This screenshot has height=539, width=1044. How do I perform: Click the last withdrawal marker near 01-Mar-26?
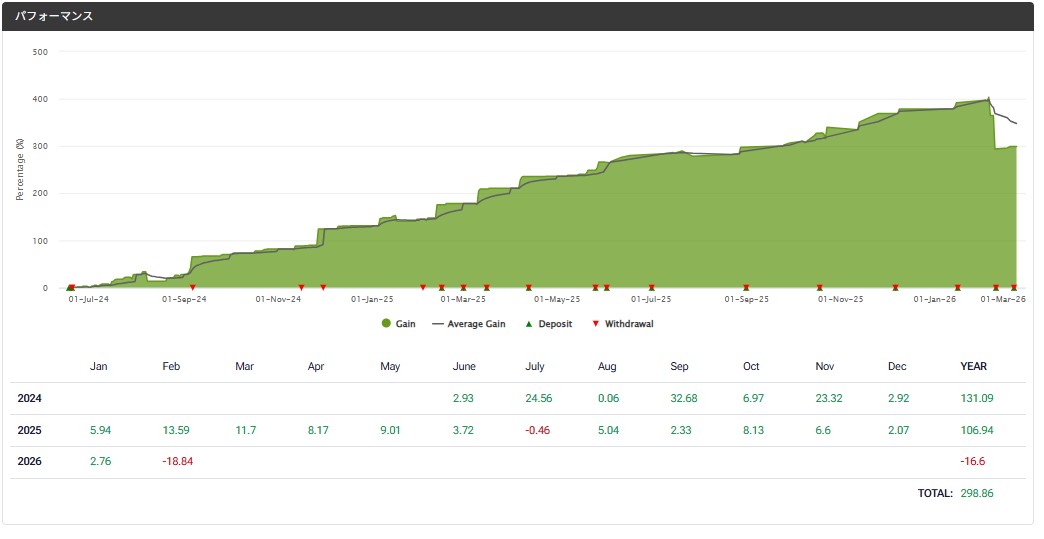(1013, 287)
